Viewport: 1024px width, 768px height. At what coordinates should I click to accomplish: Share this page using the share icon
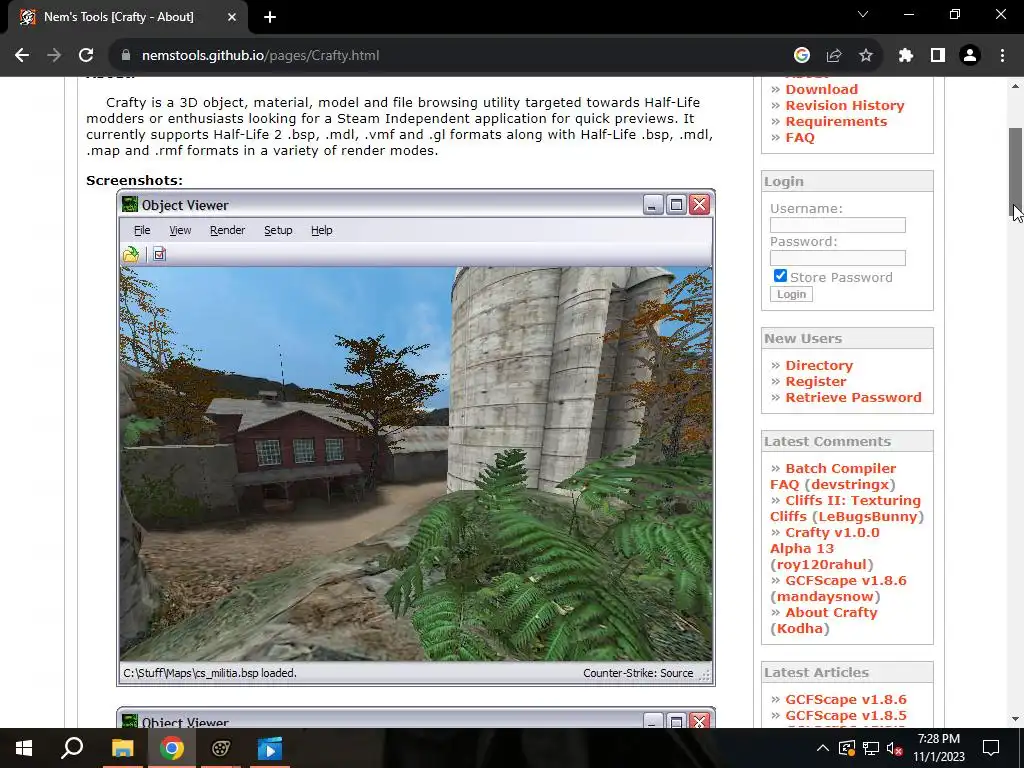pos(834,56)
